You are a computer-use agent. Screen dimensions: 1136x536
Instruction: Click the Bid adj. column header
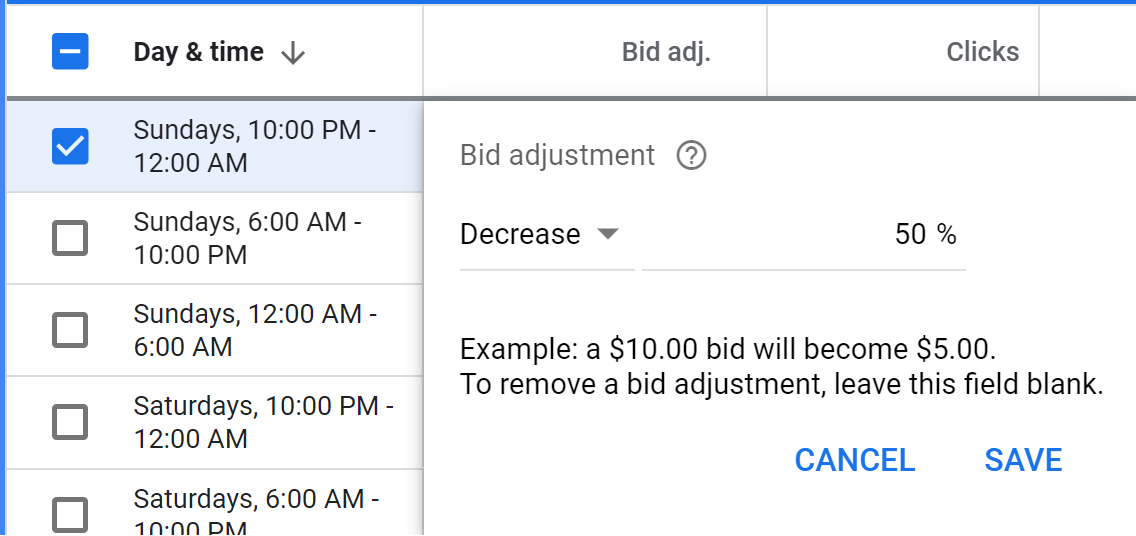[x=666, y=52]
